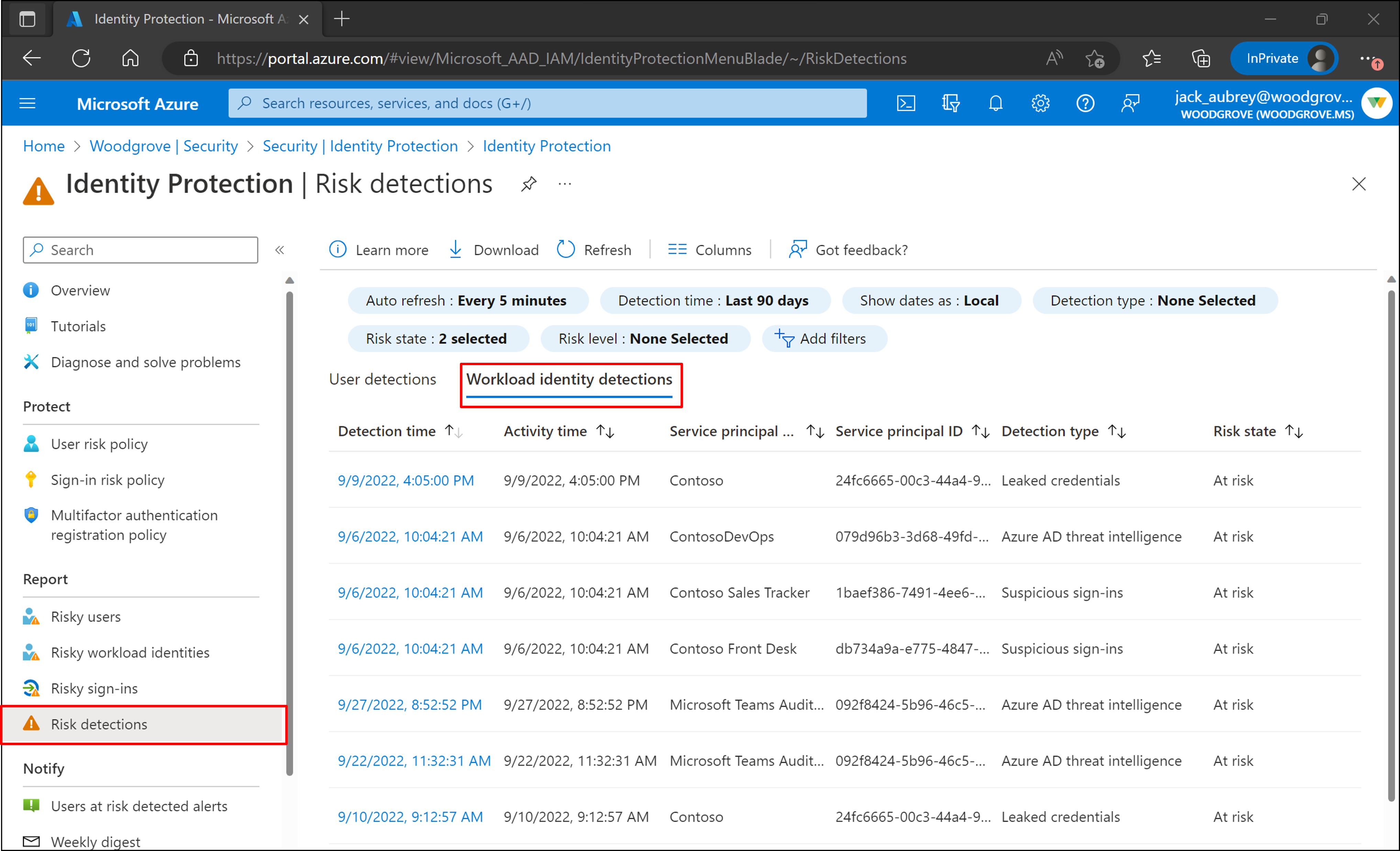Image resolution: width=1400 pixels, height=851 pixels.
Task: Pin the Identity Protection blade
Action: coord(528,184)
